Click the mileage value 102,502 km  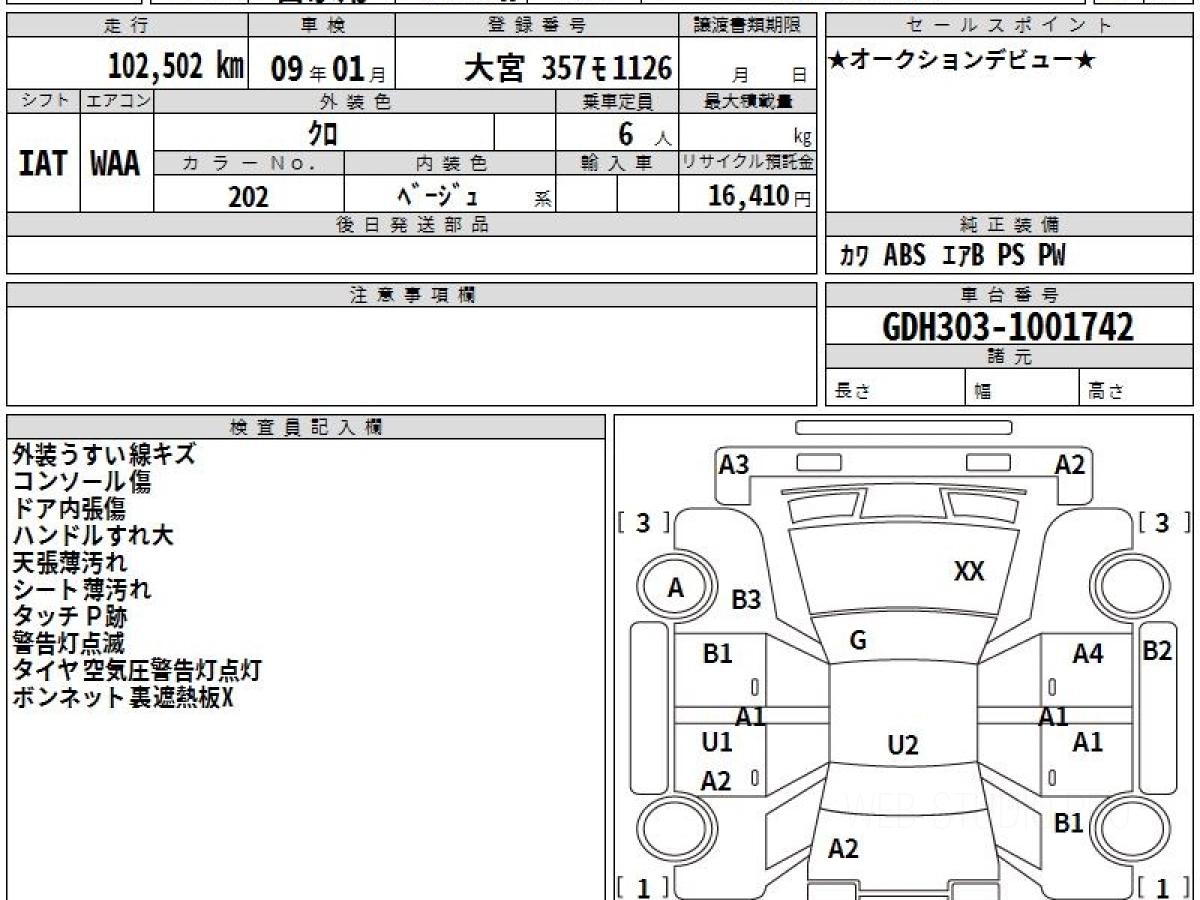click(176, 68)
